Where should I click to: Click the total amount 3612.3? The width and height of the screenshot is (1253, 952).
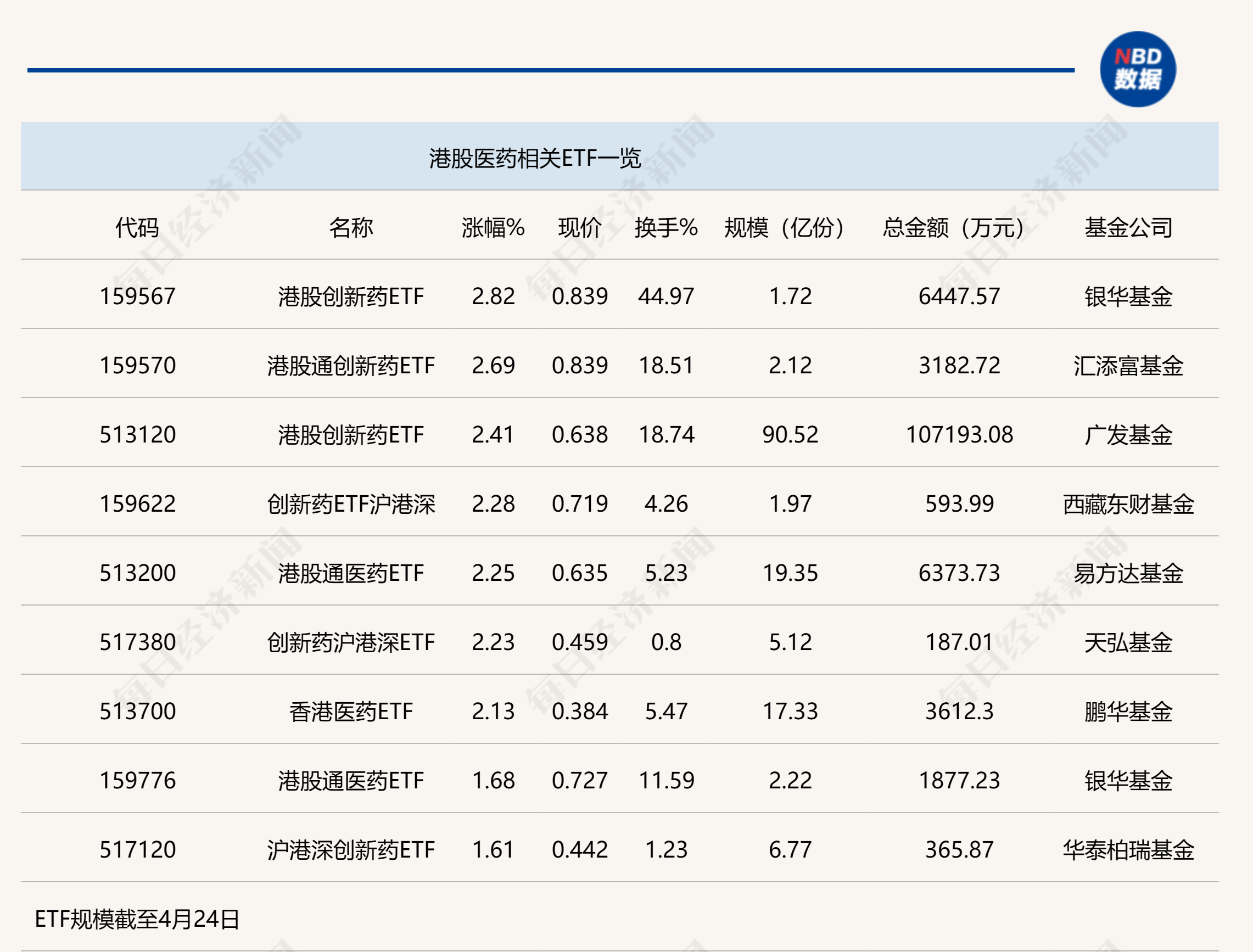click(959, 711)
